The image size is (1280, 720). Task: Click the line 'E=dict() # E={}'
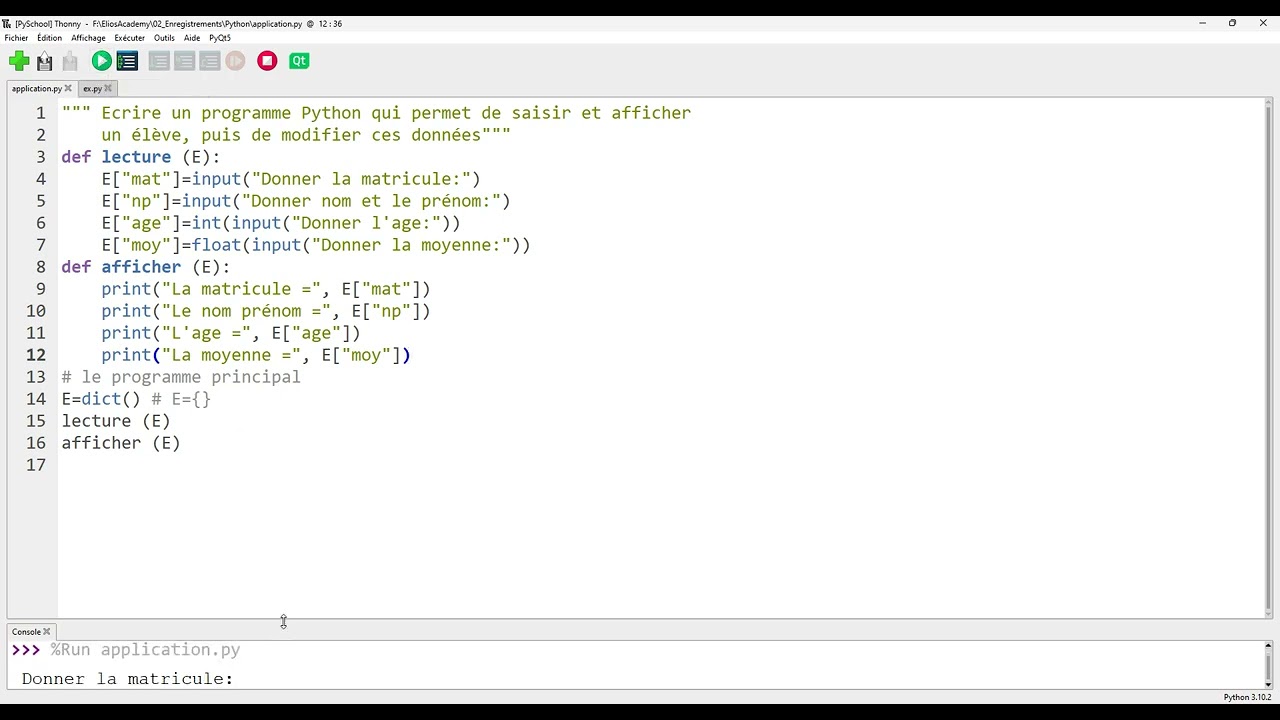point(136,399)
